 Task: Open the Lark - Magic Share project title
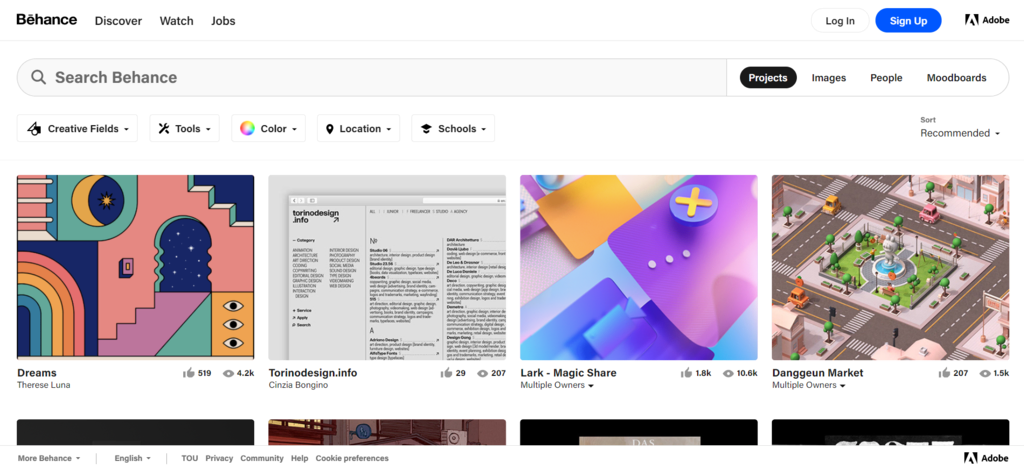coord(568,373)
